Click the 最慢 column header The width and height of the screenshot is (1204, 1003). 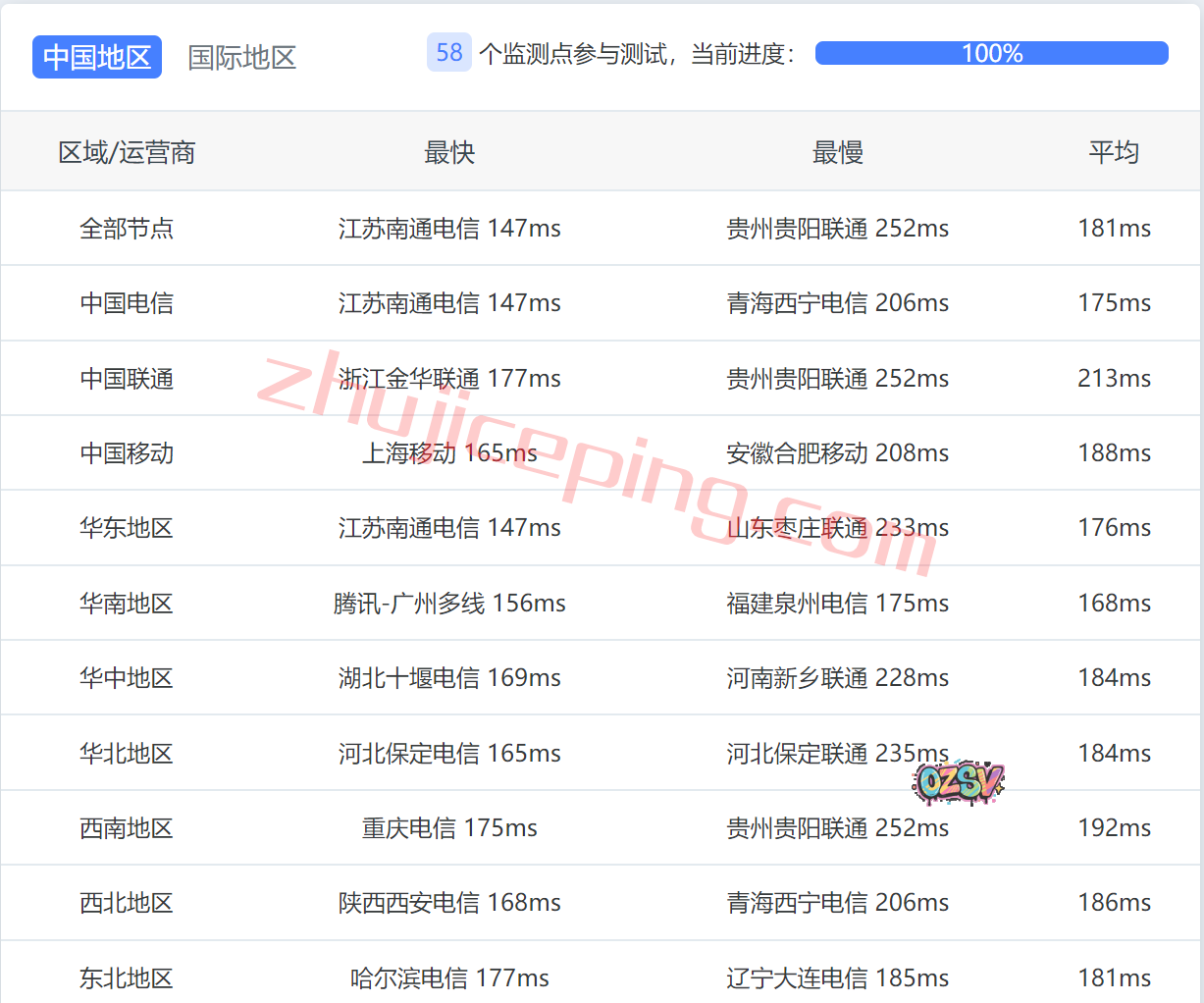[837, 152]
